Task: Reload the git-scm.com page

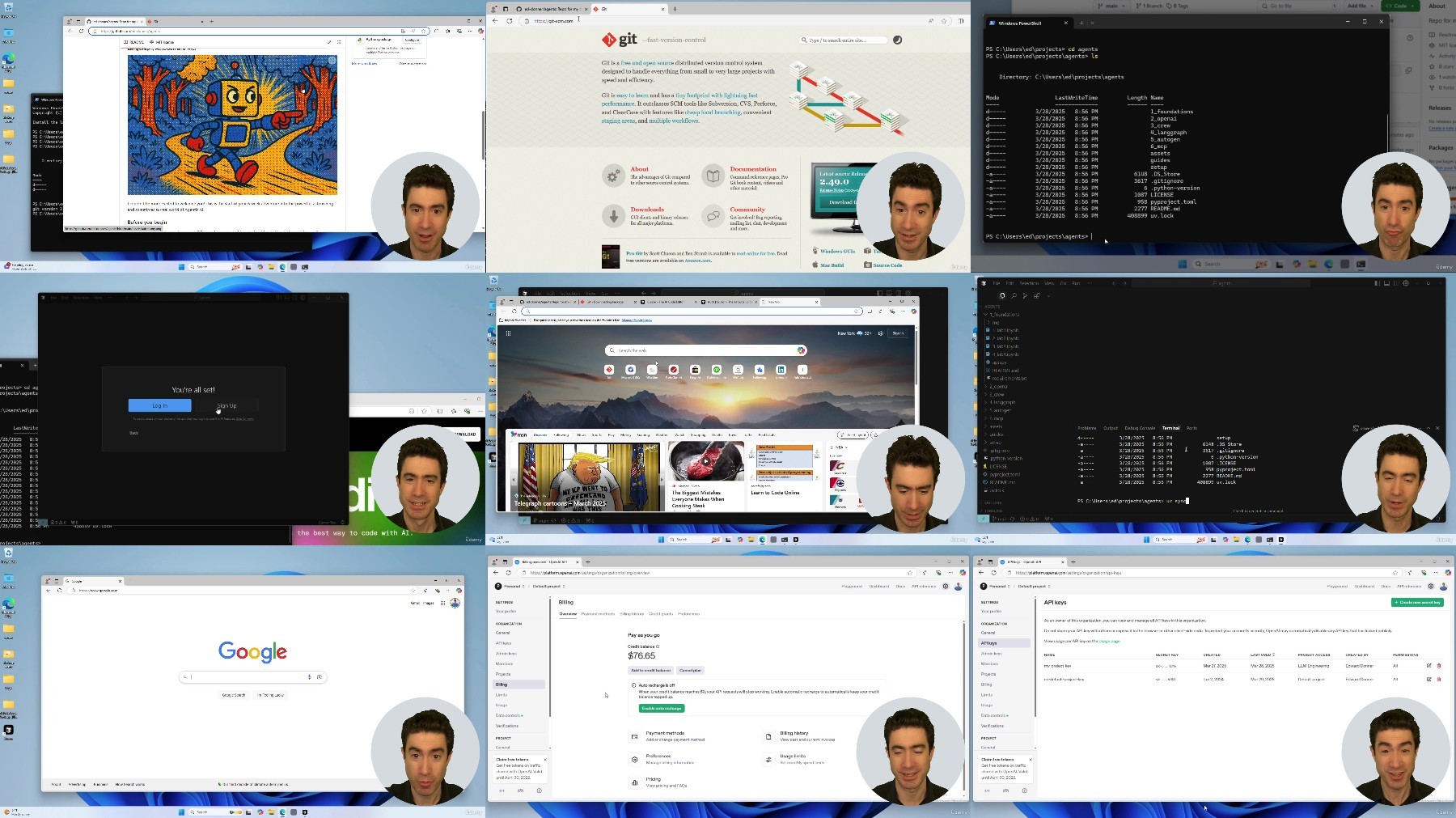Action: pos(509,21)
